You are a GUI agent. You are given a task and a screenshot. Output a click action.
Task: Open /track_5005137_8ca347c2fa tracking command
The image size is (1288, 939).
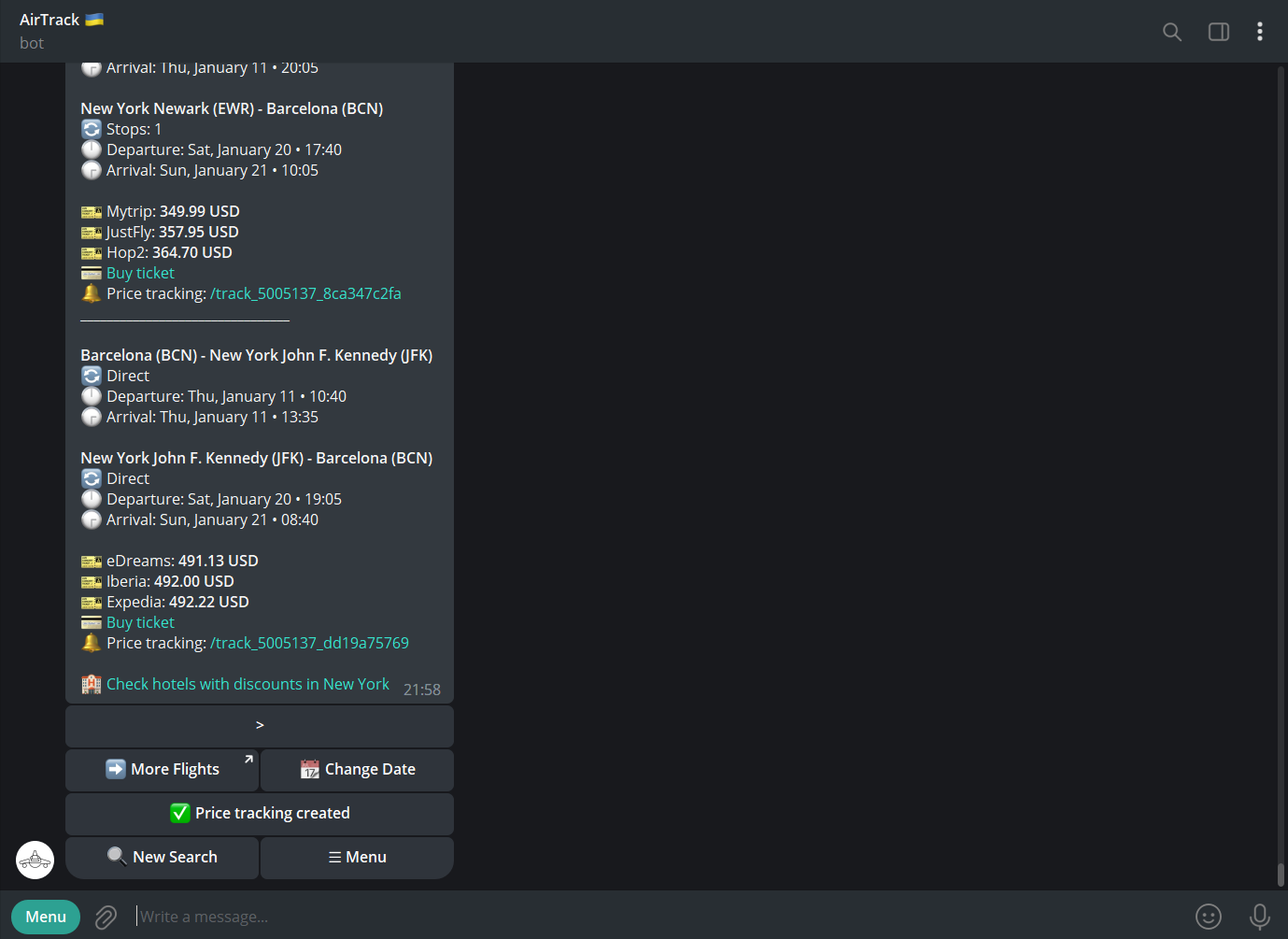[x=305, y=293]
